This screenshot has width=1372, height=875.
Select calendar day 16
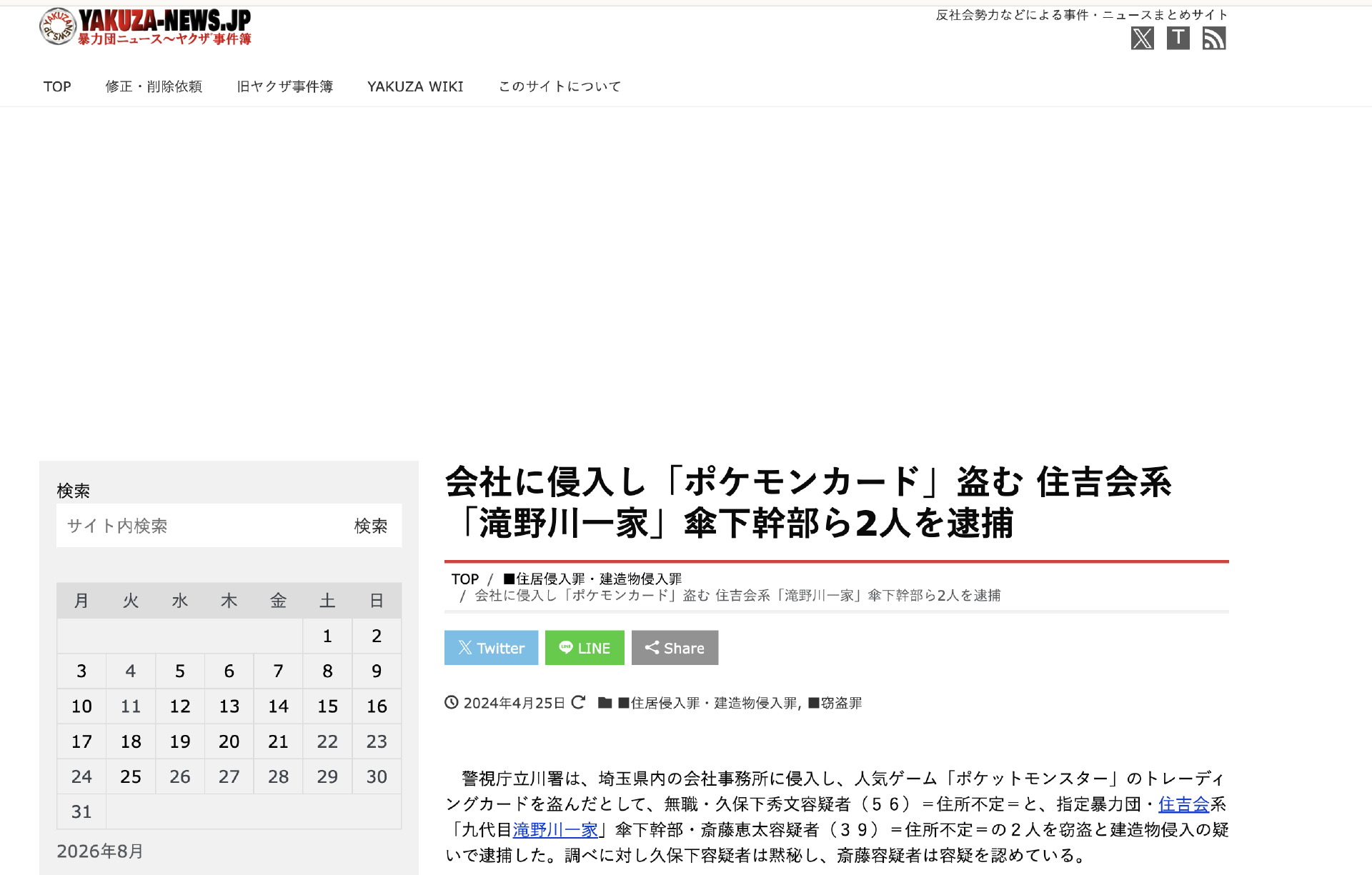[377, 706]
